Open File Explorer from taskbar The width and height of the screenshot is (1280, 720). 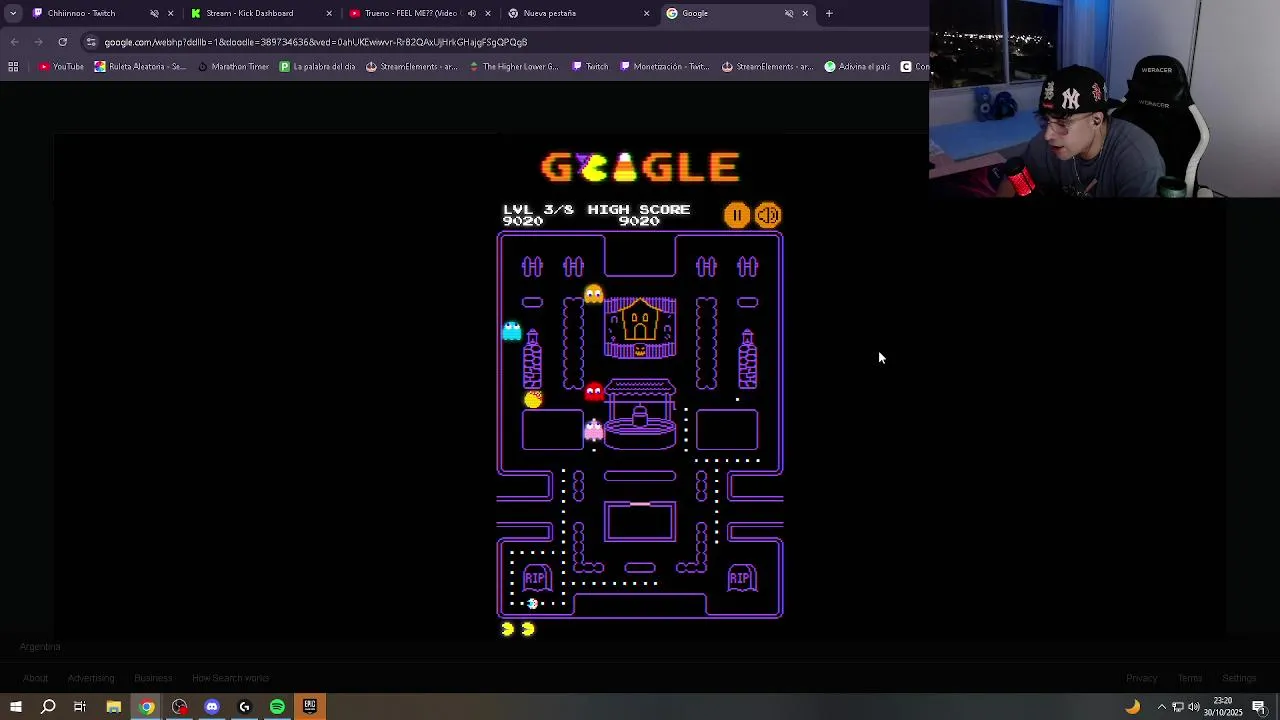point(113,707)
